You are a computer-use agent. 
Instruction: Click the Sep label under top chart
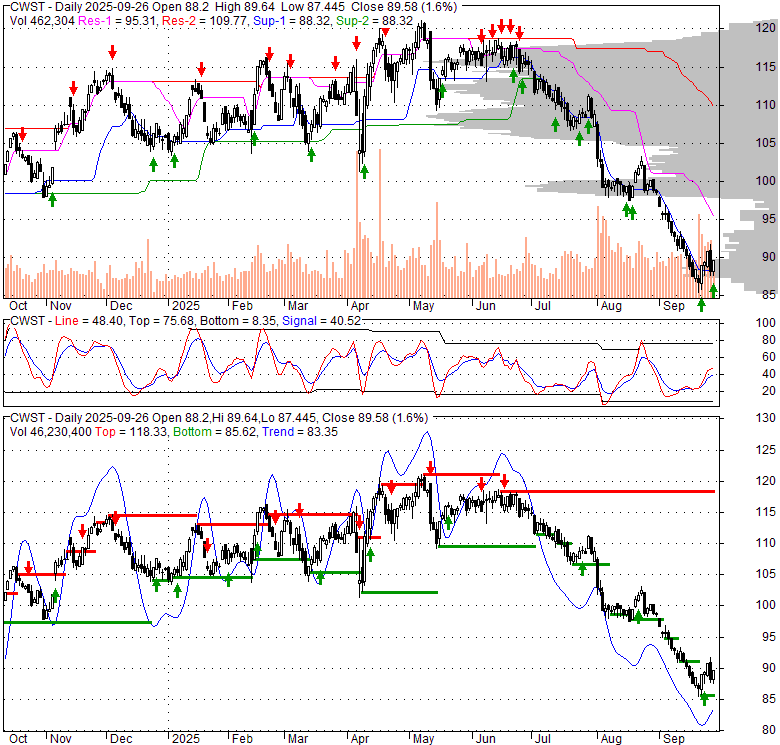coord(674,306)
